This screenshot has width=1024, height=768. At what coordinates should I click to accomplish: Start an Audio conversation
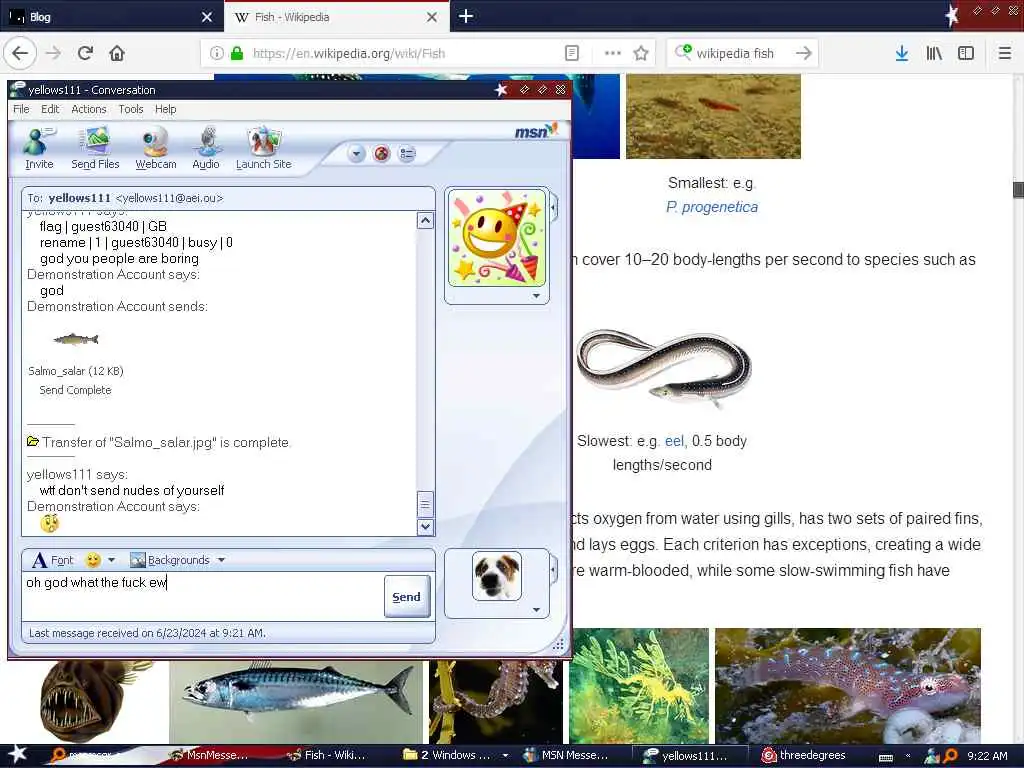click(206, 148)
